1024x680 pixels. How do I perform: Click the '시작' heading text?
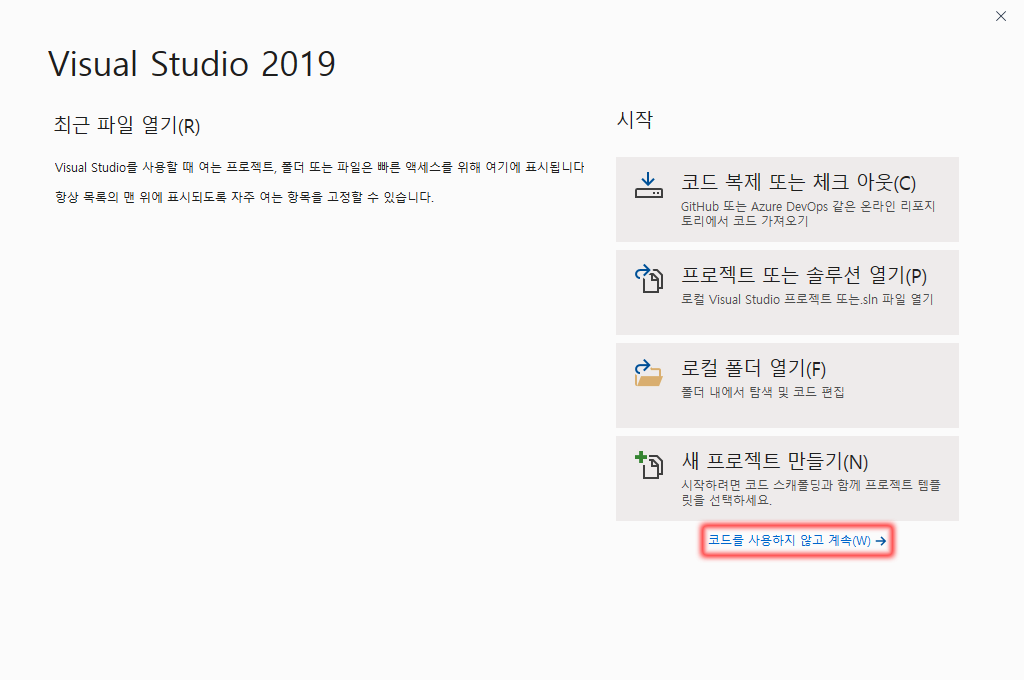pos(635,120)
